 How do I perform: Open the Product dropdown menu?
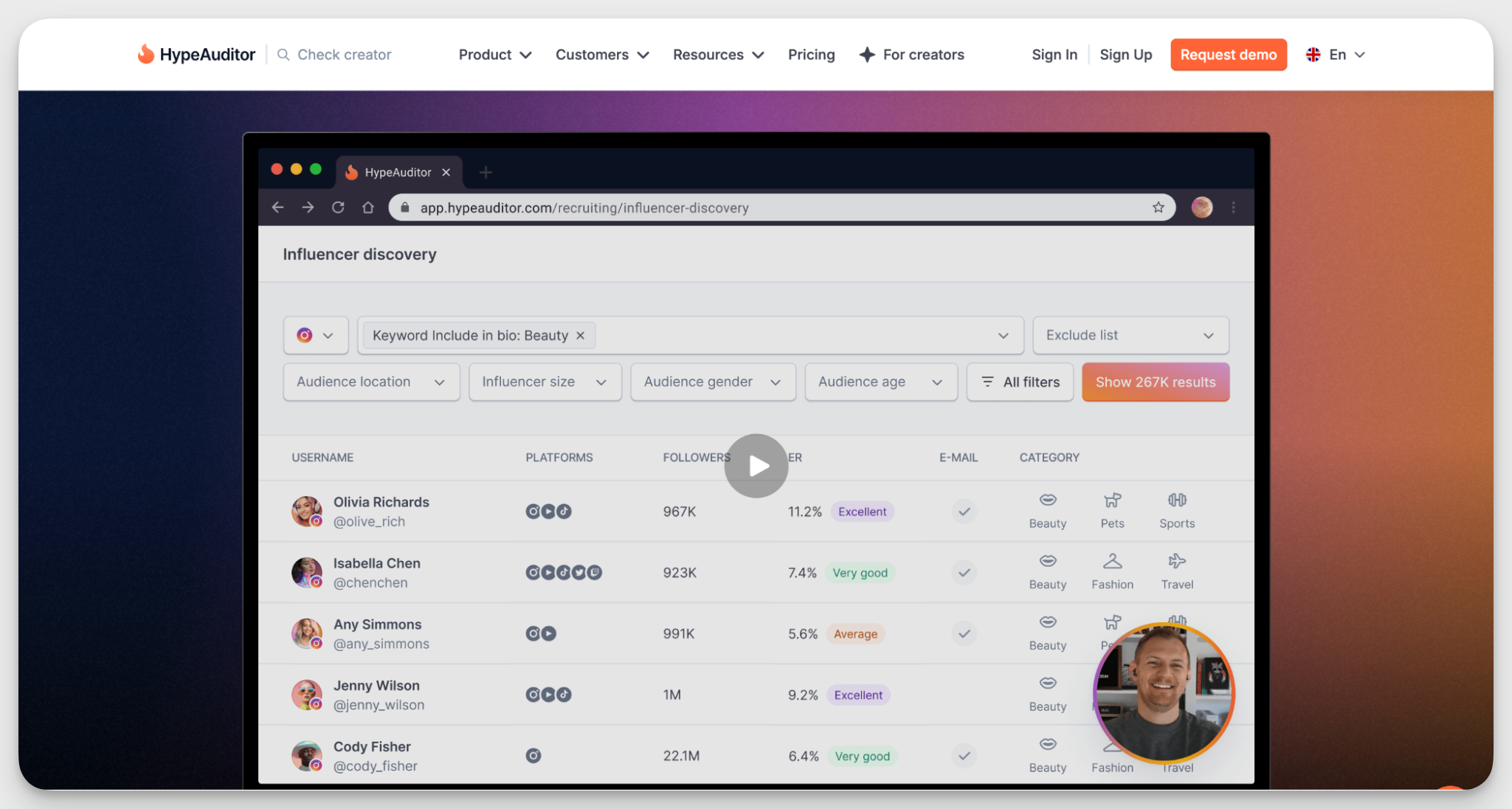point(495,55)
